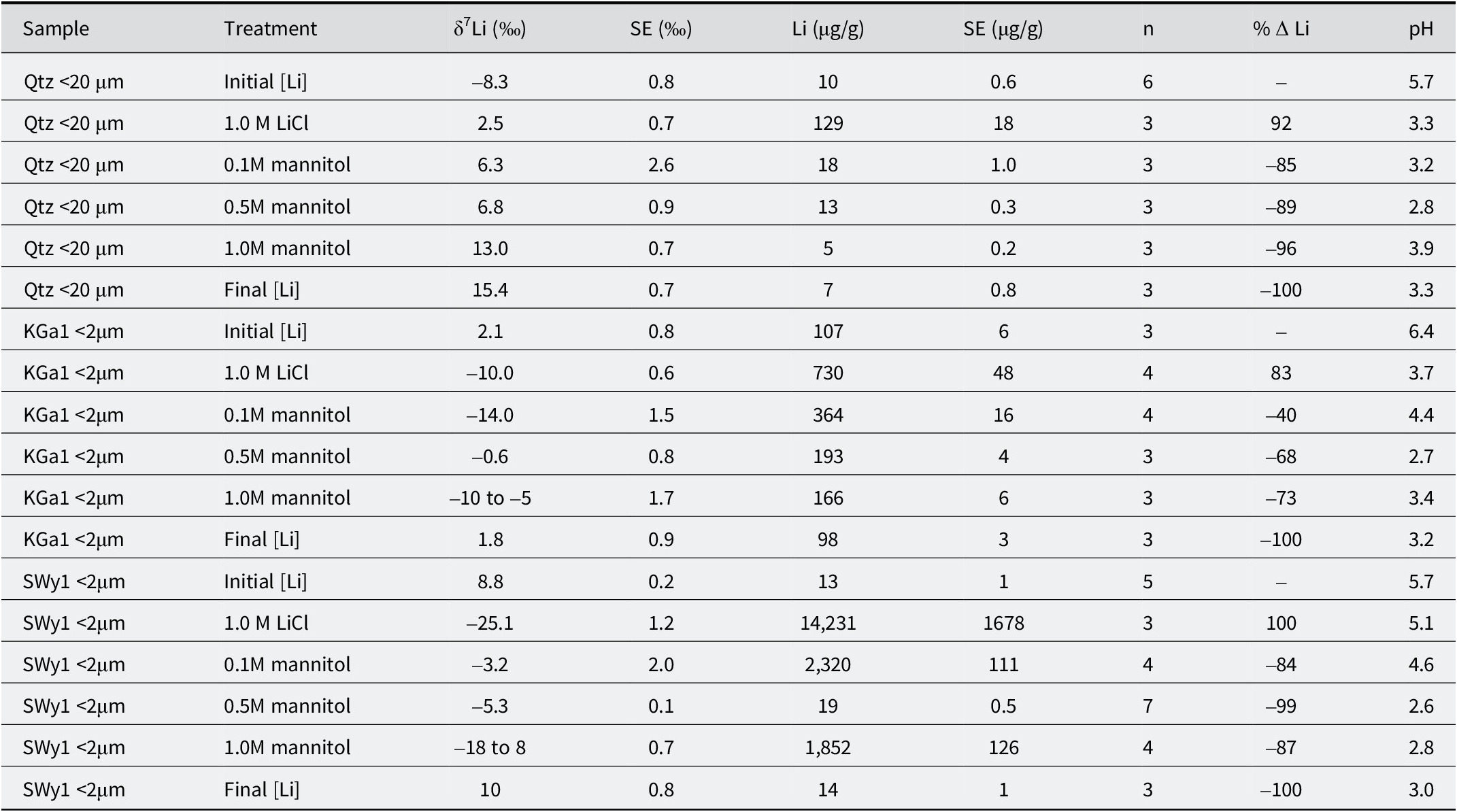Image resolution: width=1457 pixels, height=812 pixels.
Task: Select the Qtz 1.0 M LiCl treatment cell
Action: pyautogui.click(x=266, y=123)
